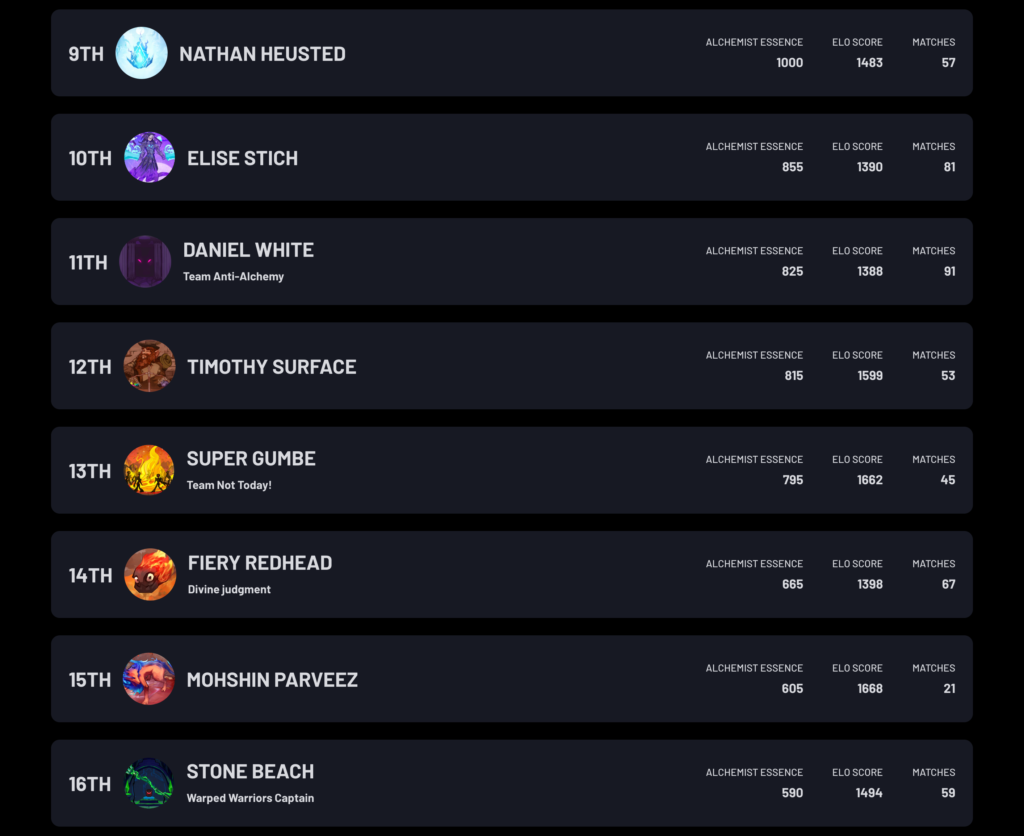
Task: Click Fiery Redhead's flaming creature avatar
Action: pyautogui.click(x=150, y=574)
